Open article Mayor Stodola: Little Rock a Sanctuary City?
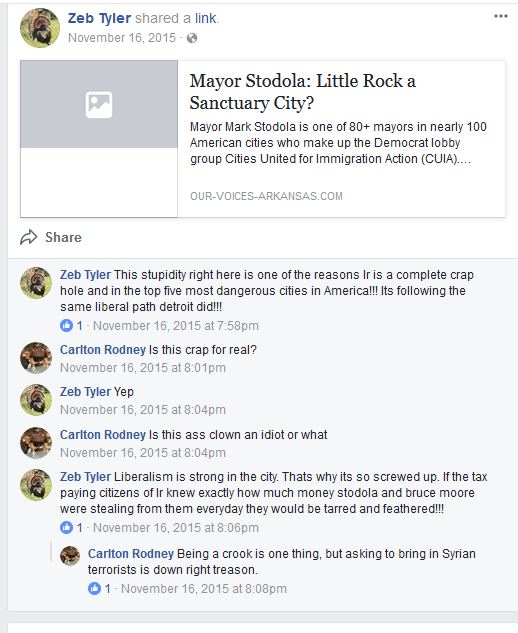 (x=303, y=92)
